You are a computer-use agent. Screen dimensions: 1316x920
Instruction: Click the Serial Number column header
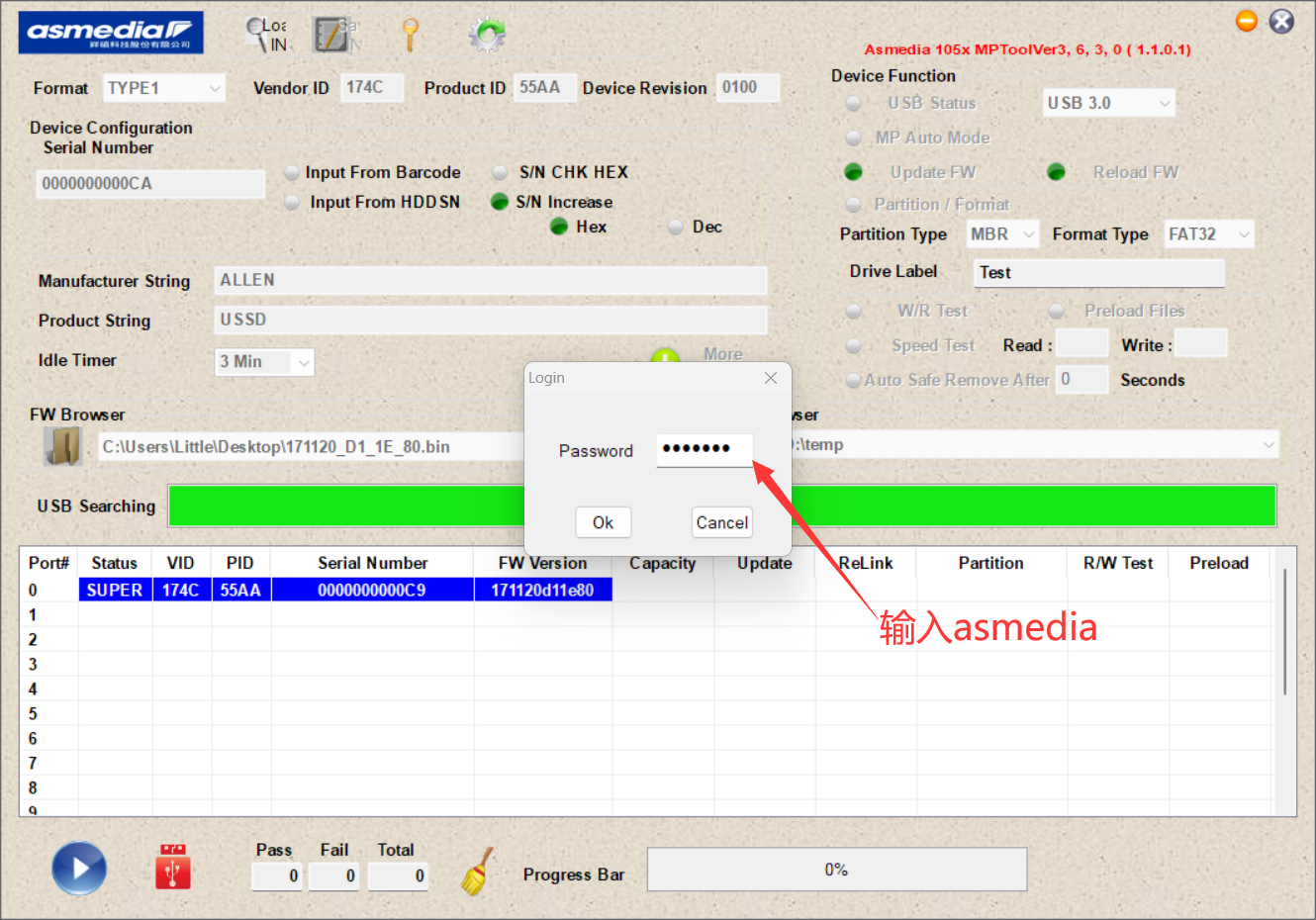pos(372,563)
